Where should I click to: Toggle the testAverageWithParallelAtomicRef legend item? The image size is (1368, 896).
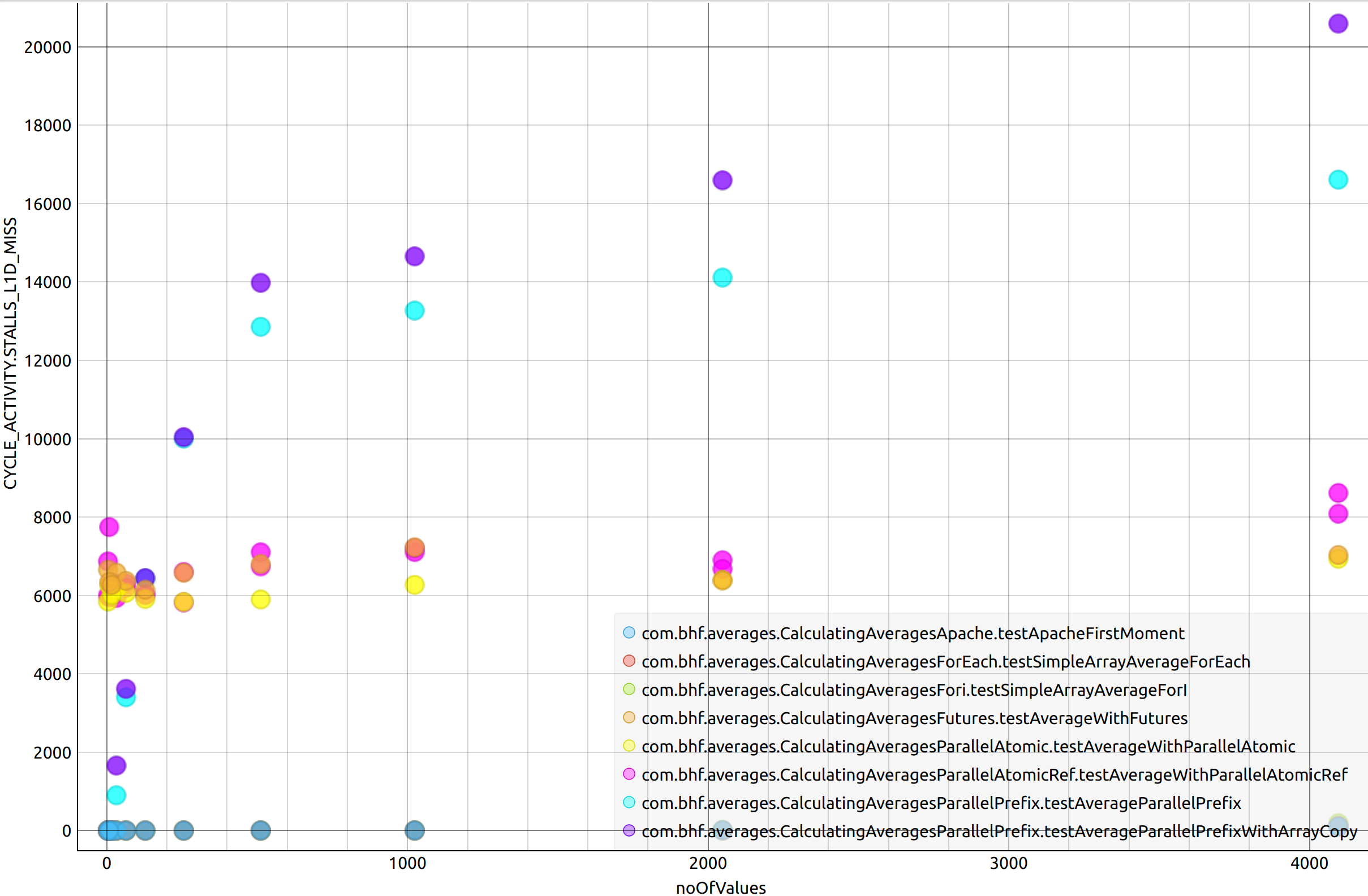994,775
